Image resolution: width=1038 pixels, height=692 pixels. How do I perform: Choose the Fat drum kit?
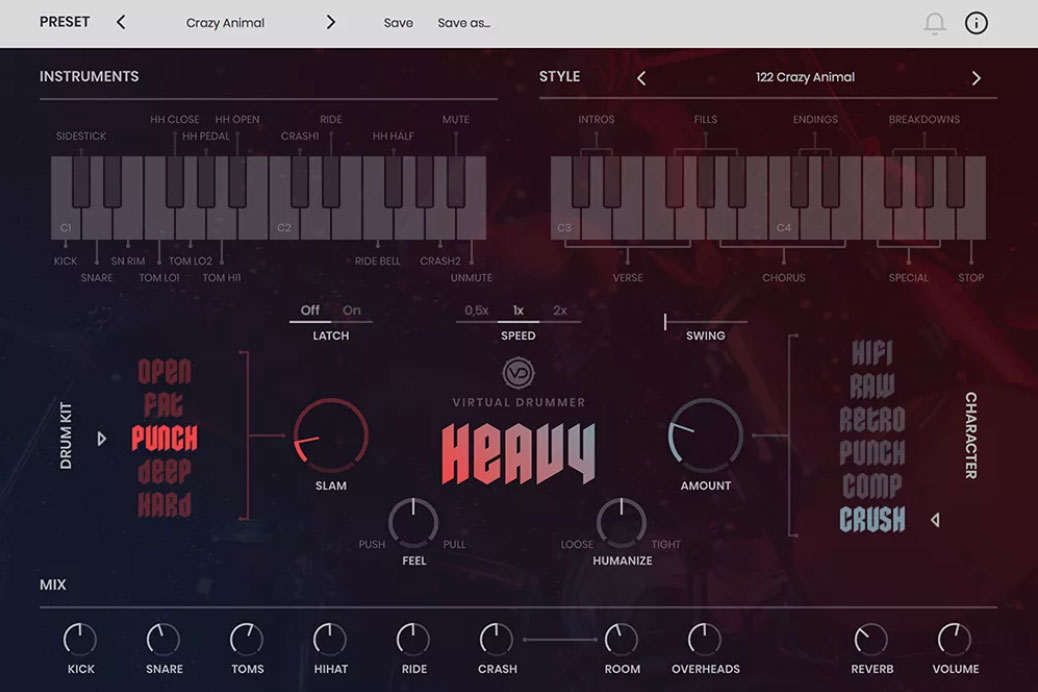[164, 405]
